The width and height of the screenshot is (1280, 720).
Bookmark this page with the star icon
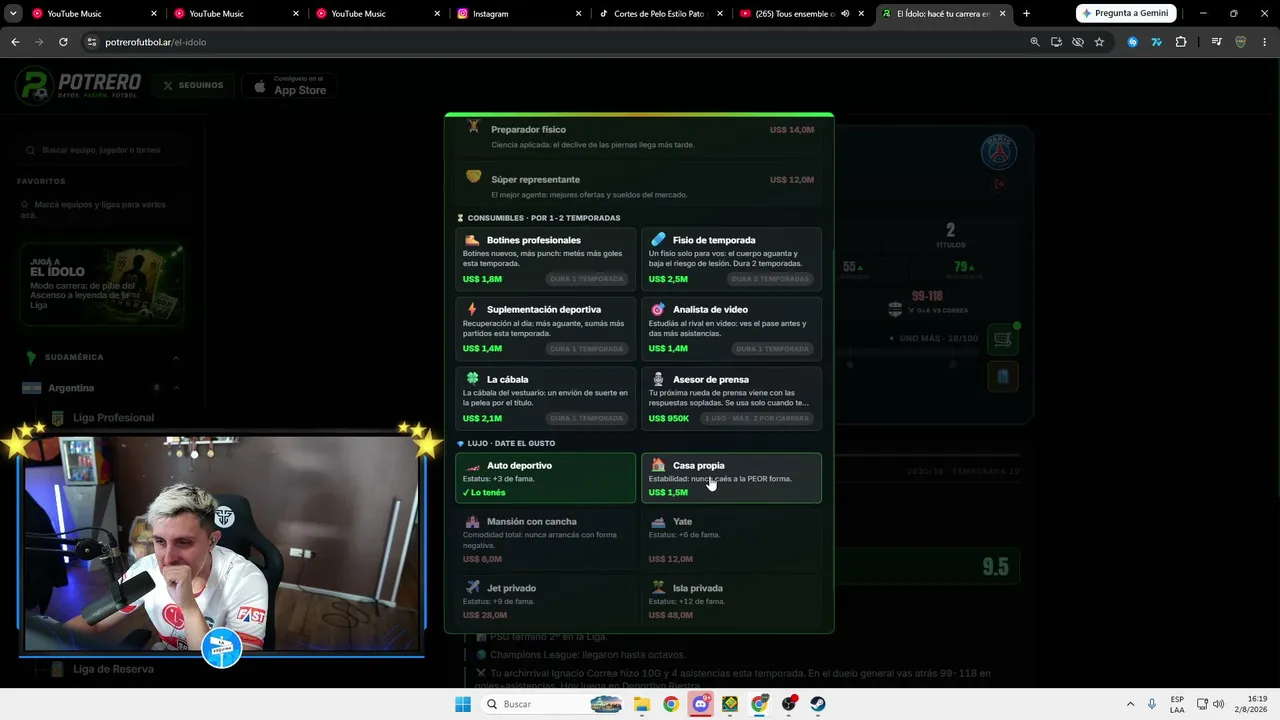click(x=1099, y=42)
